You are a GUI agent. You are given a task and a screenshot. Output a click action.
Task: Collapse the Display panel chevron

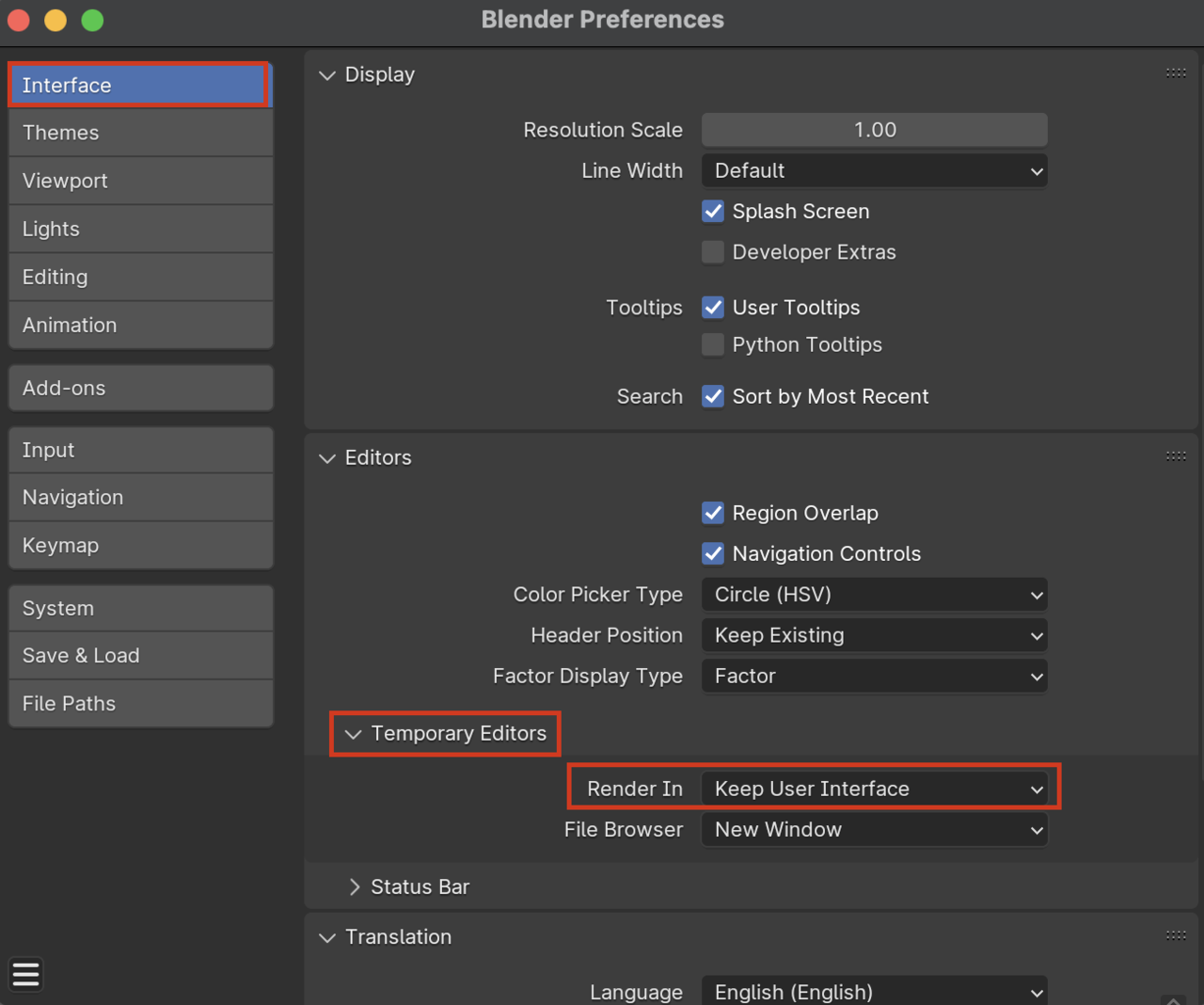click(327, 75)
